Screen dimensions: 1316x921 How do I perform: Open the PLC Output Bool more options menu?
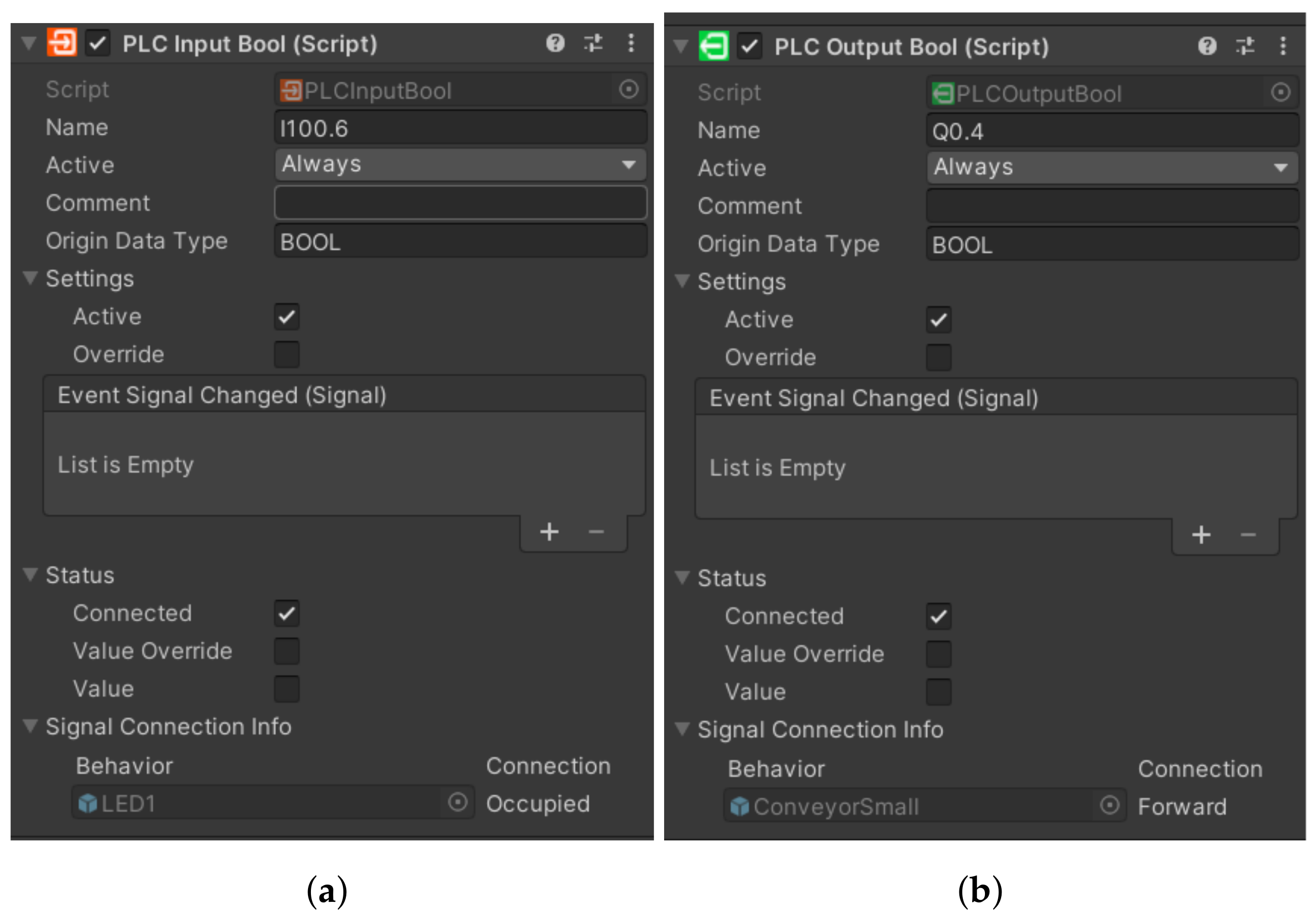pyautogui.click(x=1283, y=46)
